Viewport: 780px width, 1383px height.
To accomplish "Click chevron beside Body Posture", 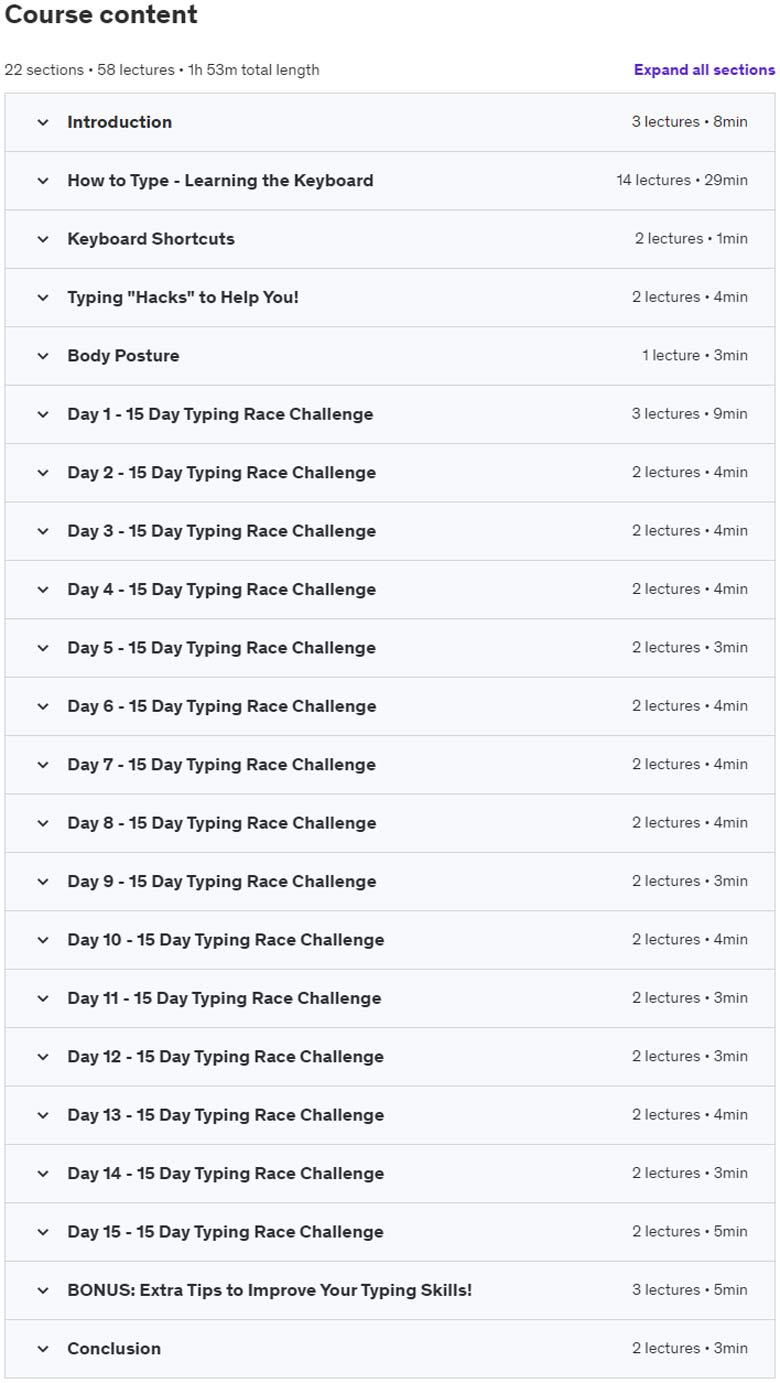I will (43, 356).
